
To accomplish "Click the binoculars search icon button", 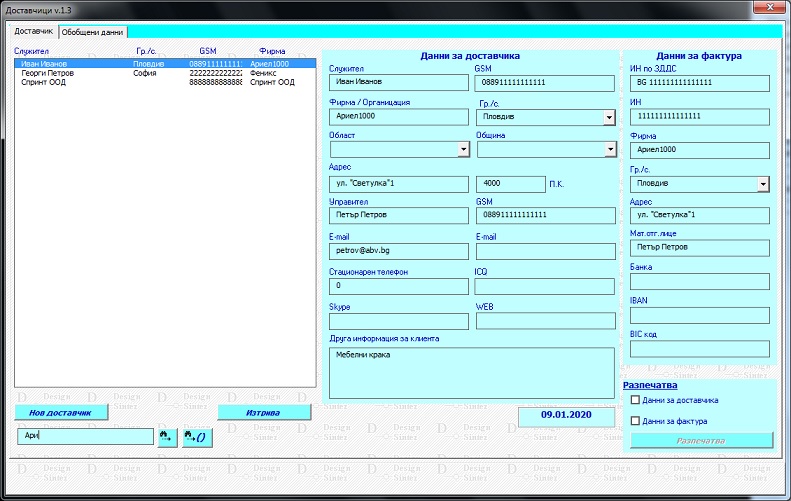I will tap(165, 437).
